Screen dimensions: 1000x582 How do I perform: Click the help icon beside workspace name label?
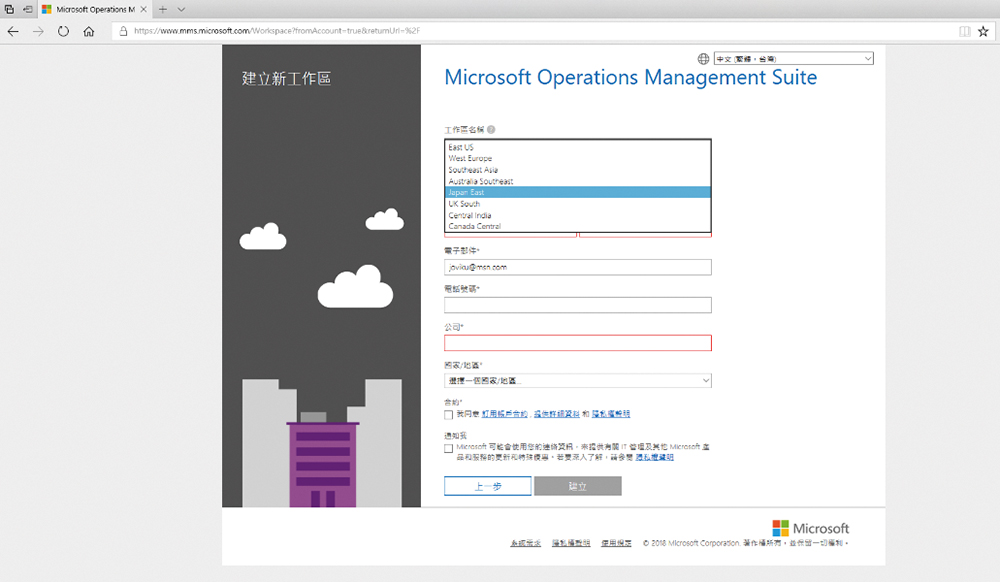click(x=491, y=129)
